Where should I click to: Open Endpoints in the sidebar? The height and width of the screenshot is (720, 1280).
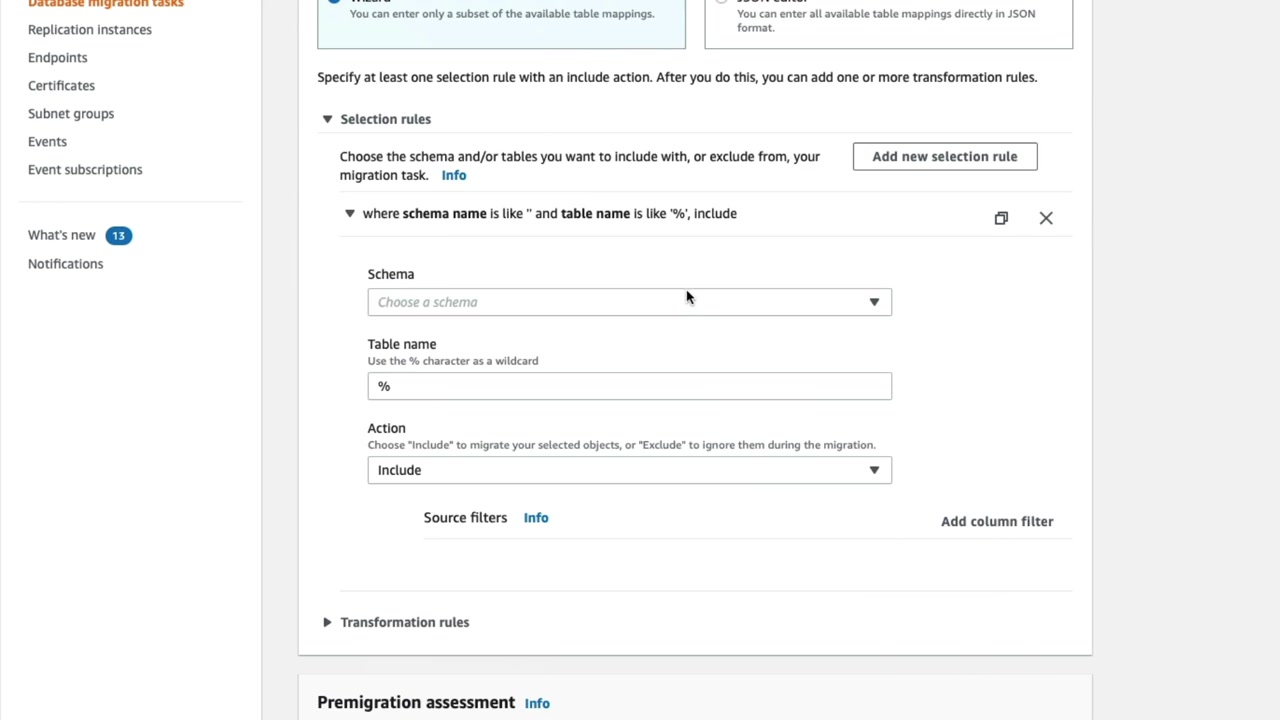pyautogui.click(x=58, y=58)
